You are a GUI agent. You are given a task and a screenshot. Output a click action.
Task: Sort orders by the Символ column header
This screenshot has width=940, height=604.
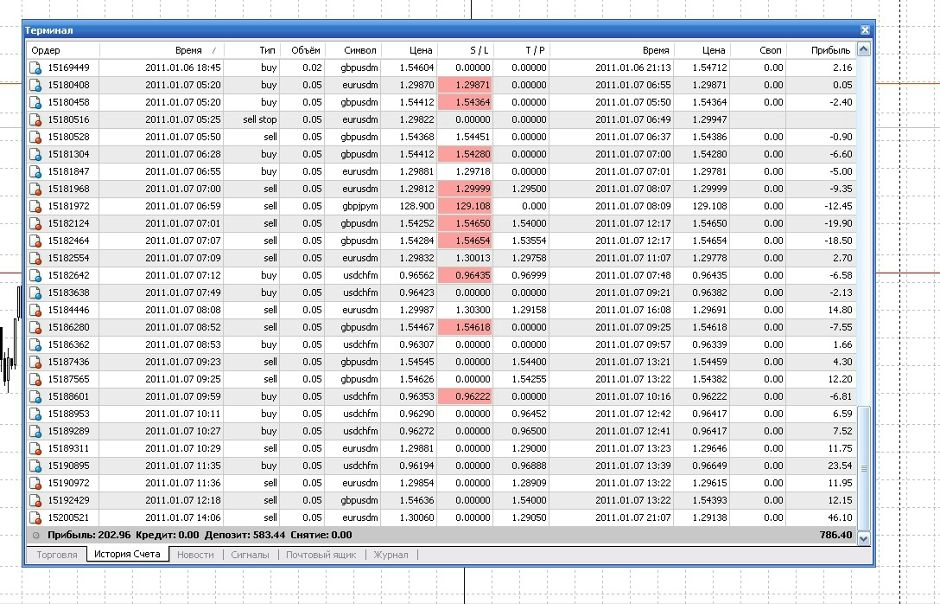(x=359, y=50)
